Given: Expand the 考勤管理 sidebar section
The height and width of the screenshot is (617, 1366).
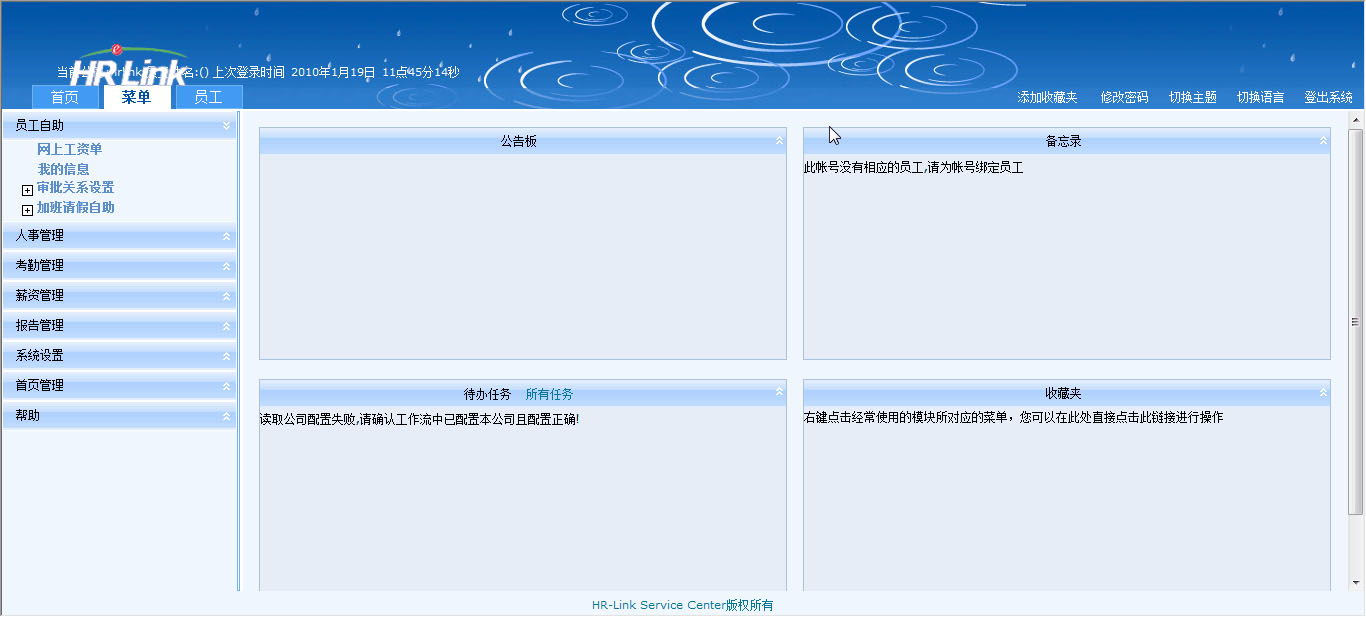Looking at the screenshot, I should pyautogui.click(x=226, y=267).
